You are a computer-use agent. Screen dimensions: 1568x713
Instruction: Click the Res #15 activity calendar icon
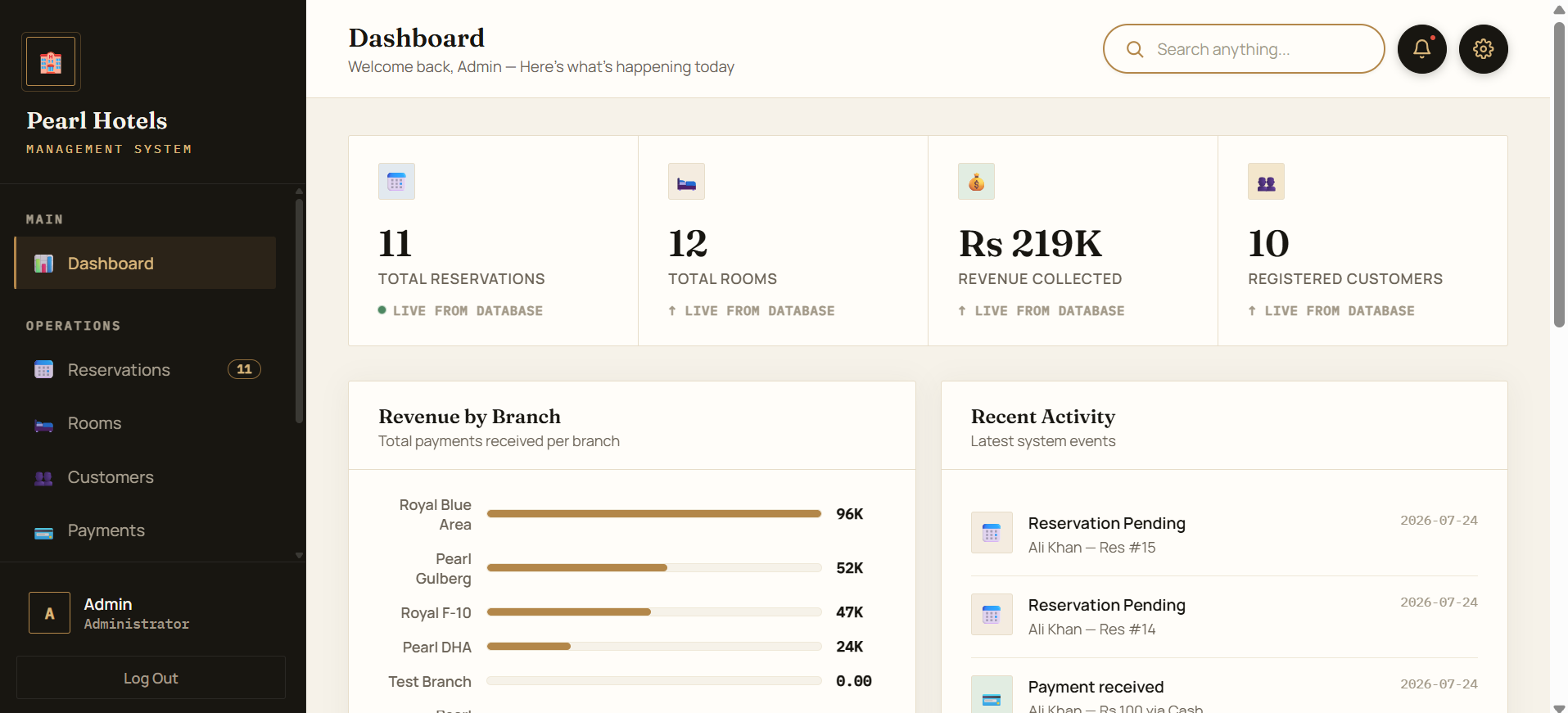coord(992,533)
